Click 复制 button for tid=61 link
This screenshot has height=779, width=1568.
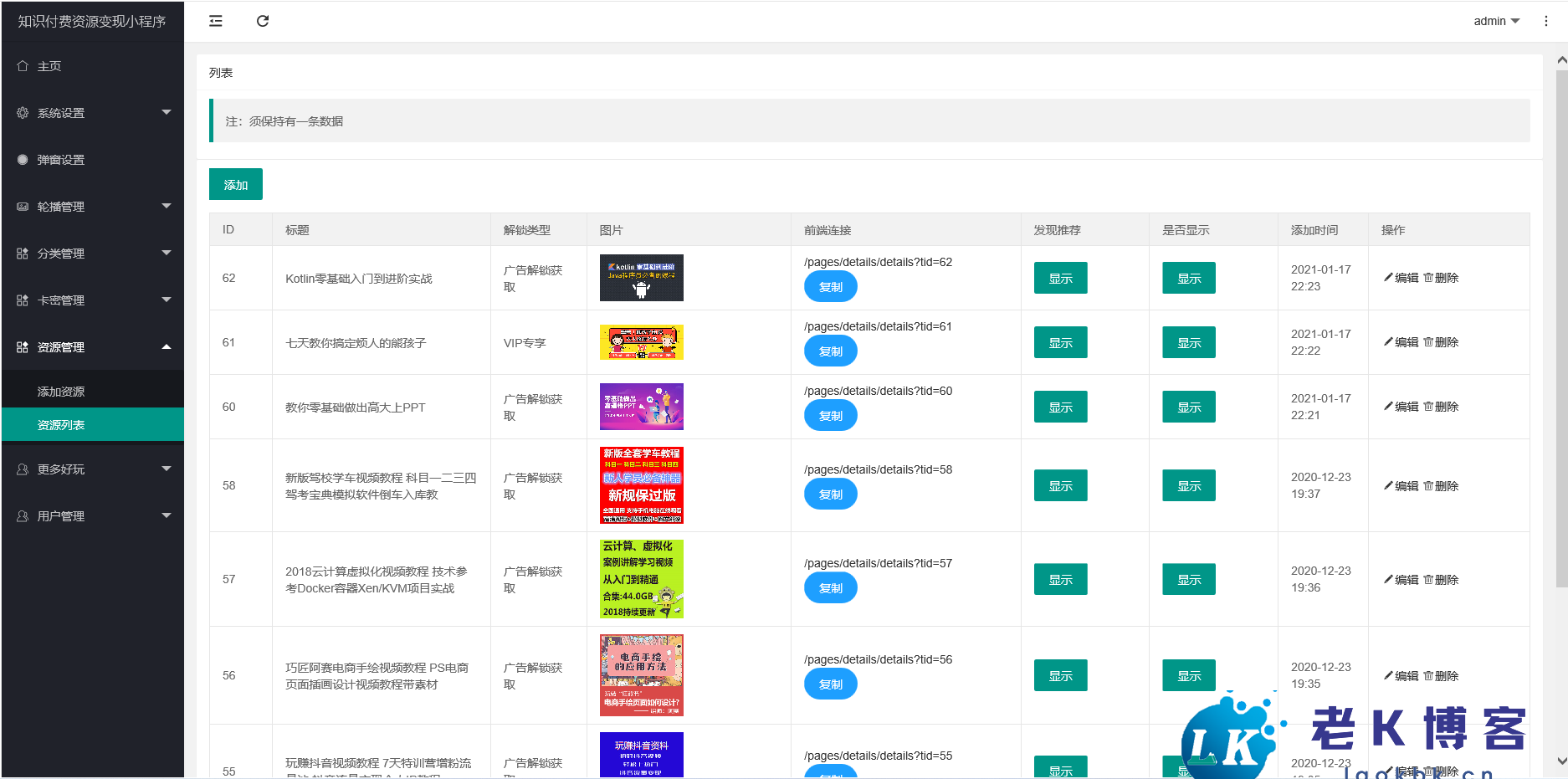click(x=830, y=351)
